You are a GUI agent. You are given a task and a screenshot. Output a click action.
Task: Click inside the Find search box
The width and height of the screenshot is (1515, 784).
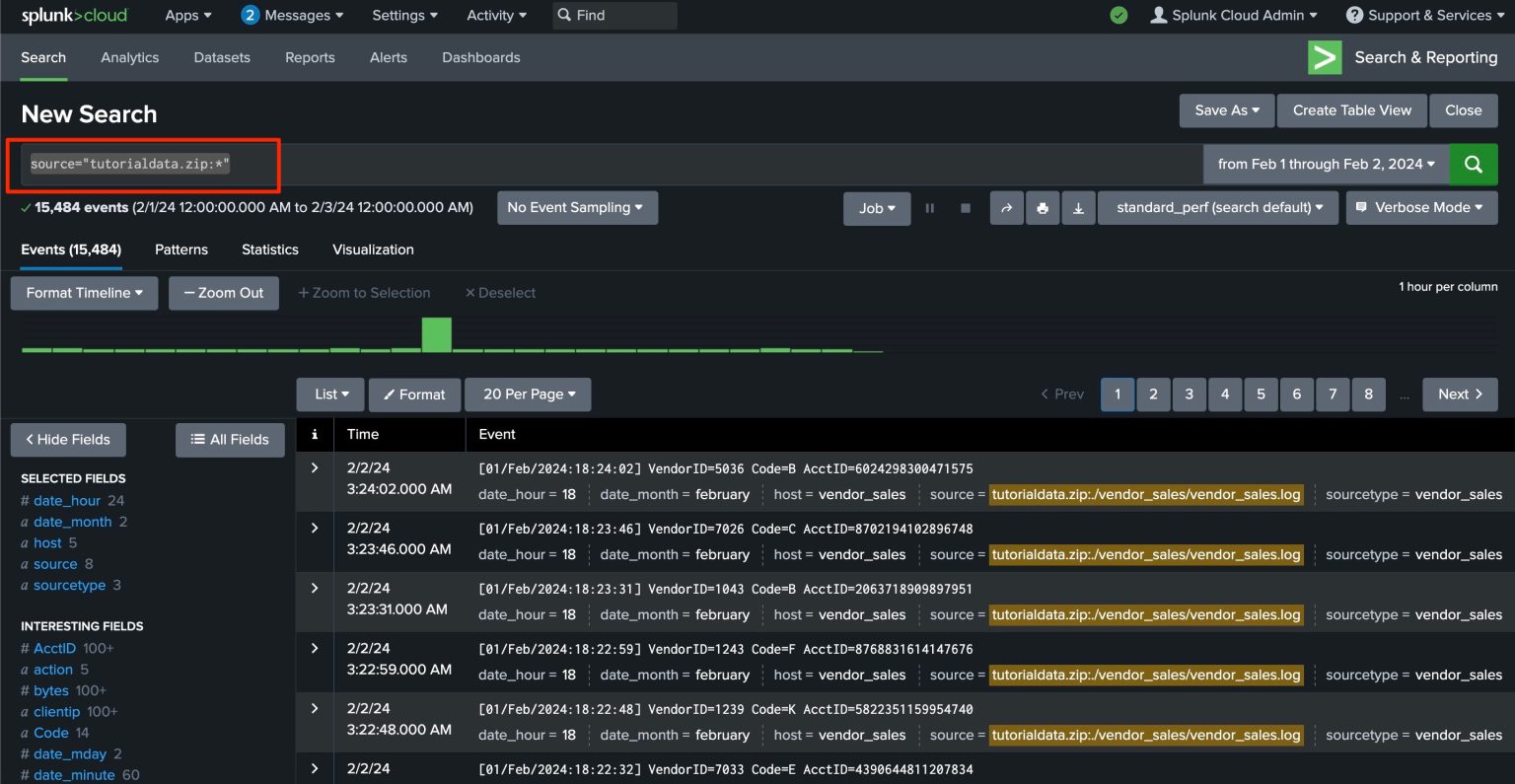click(x=612, y=15)
